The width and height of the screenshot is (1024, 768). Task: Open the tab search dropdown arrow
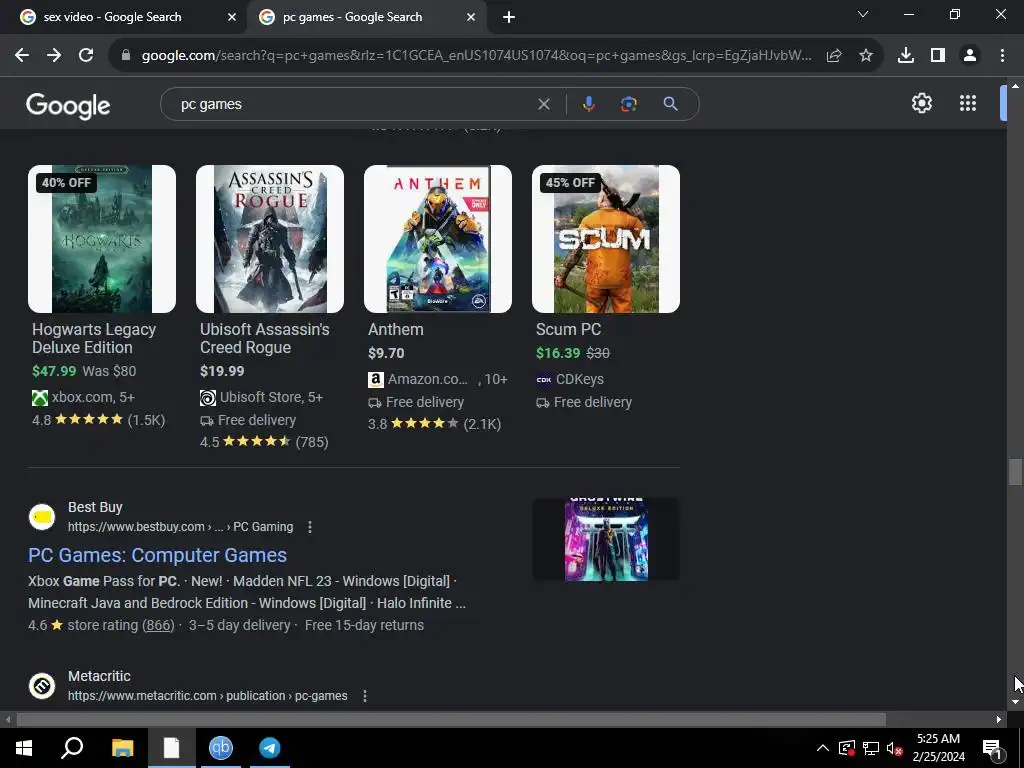[863, 14]
